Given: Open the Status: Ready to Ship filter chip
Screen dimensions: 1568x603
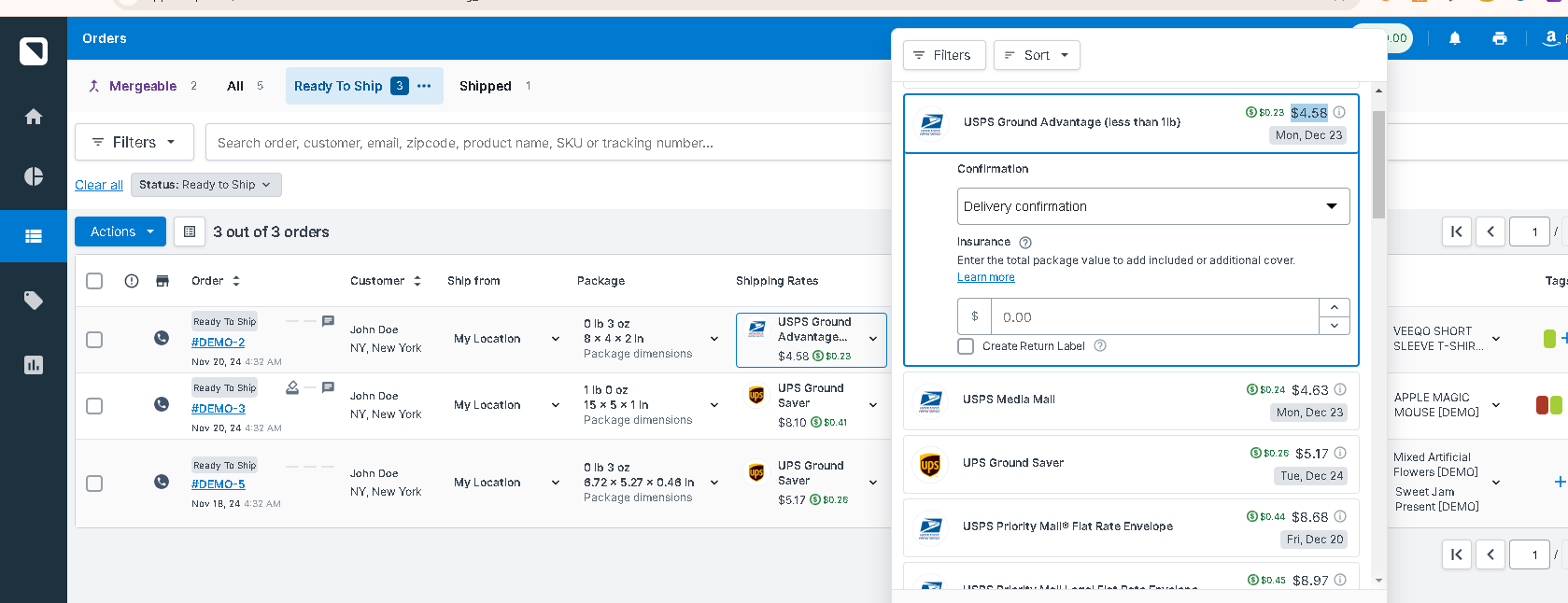Looking at the screenshot, I should click(x=205, y=185).
